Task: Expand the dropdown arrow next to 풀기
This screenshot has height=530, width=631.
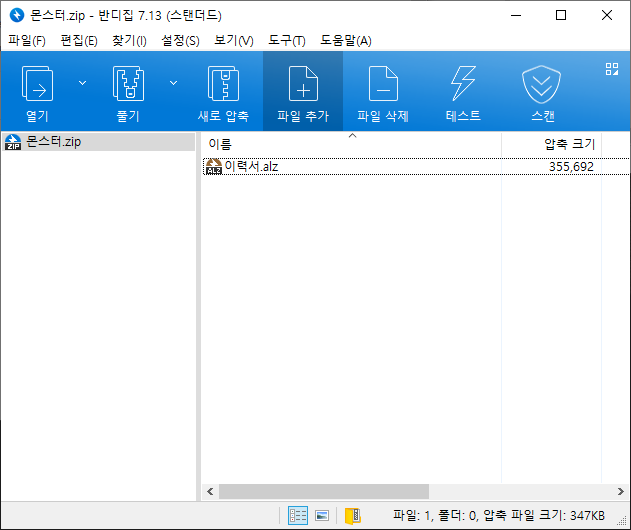Action: pos(174,82)
